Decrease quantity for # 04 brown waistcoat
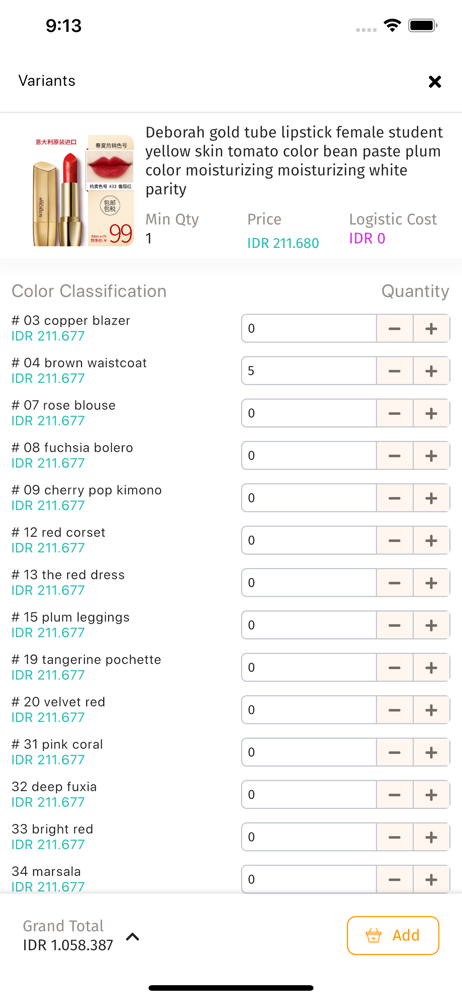The width and height of the screenshot is (462, 1000). (x=394, y=371)
